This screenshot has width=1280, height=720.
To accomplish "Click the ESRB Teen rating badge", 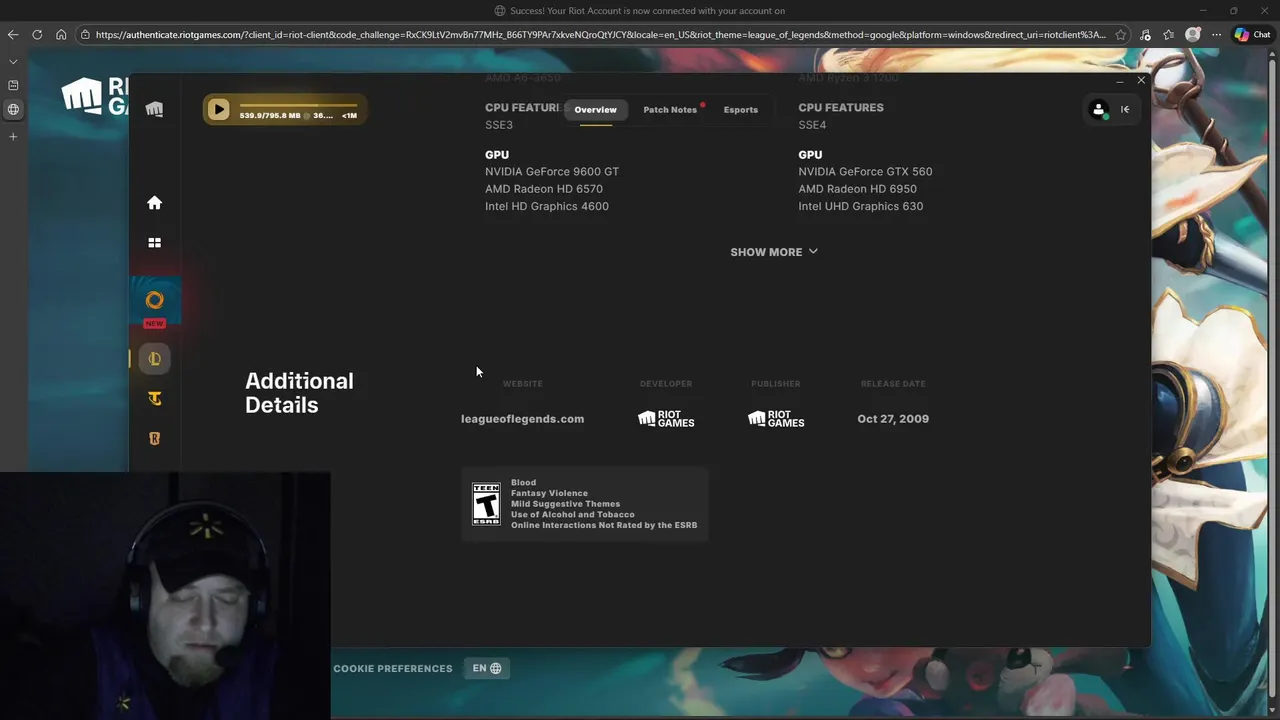I will pos(486,504).
